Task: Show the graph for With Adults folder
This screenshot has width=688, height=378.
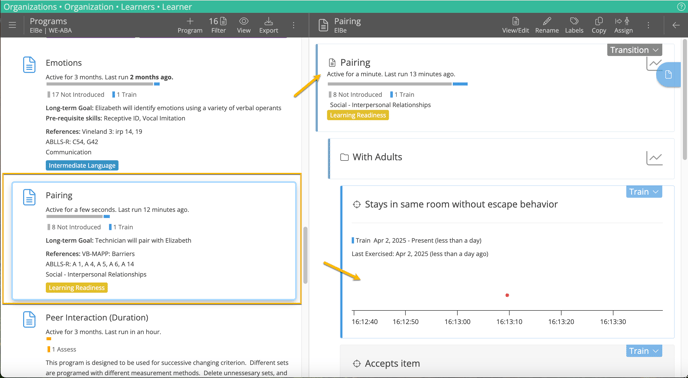Action: pyautogui.click(x=654, y=158)
